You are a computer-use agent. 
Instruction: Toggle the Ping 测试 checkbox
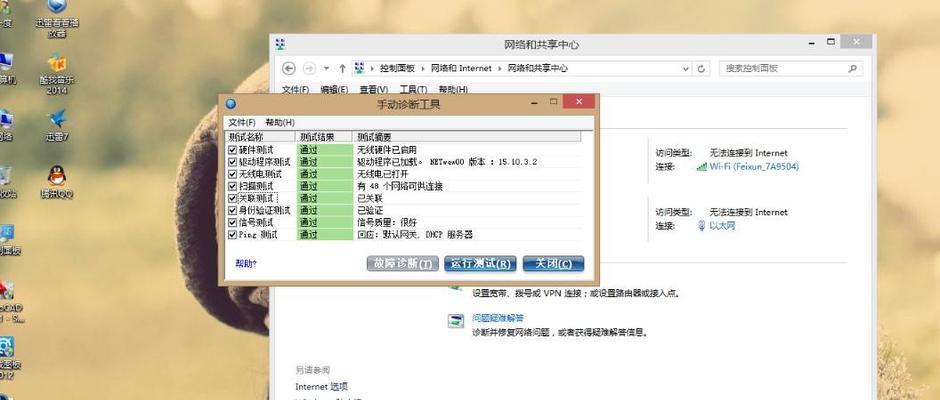click(x=233, y=234)
